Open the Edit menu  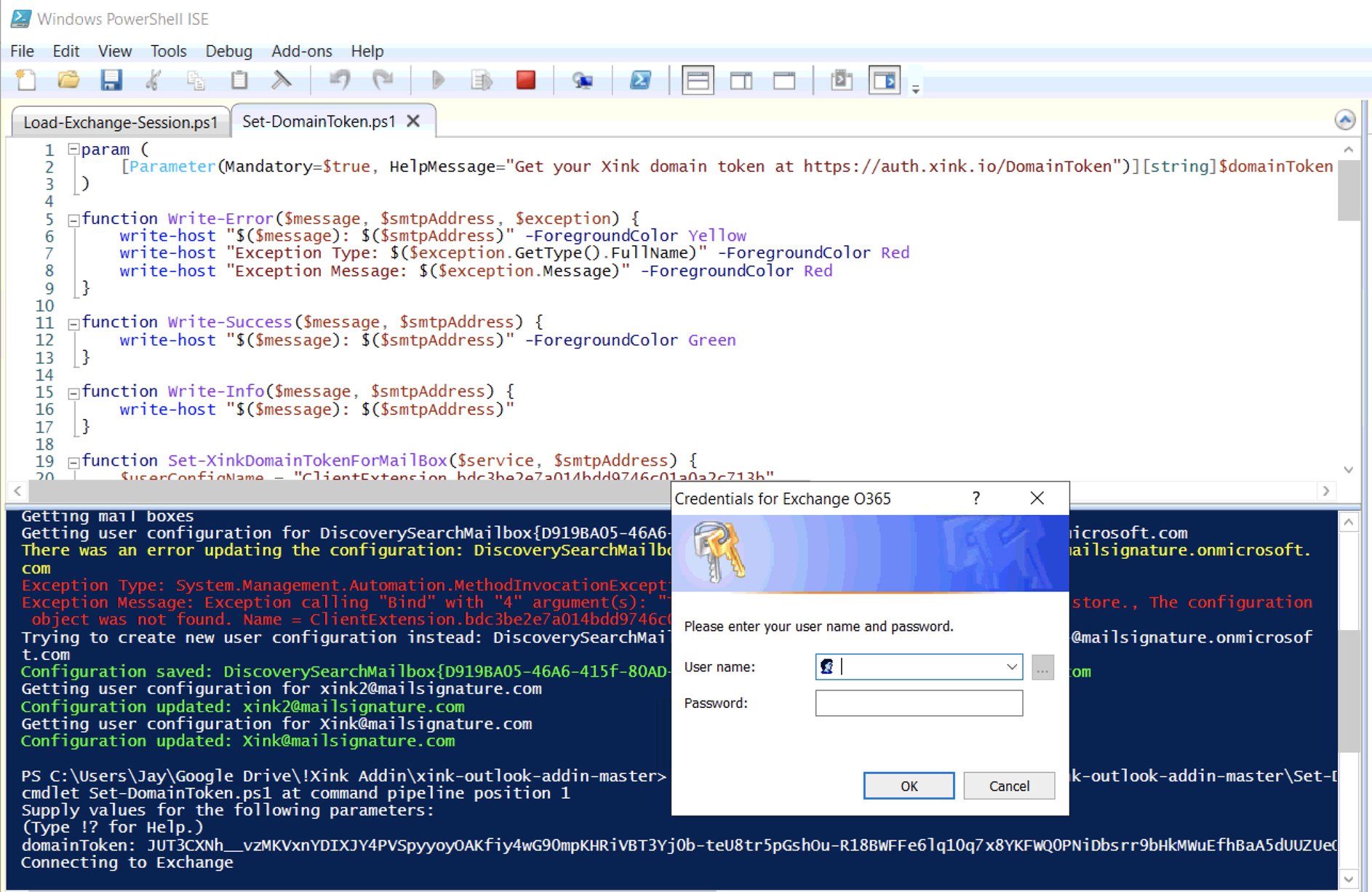(x=65, y=51)
